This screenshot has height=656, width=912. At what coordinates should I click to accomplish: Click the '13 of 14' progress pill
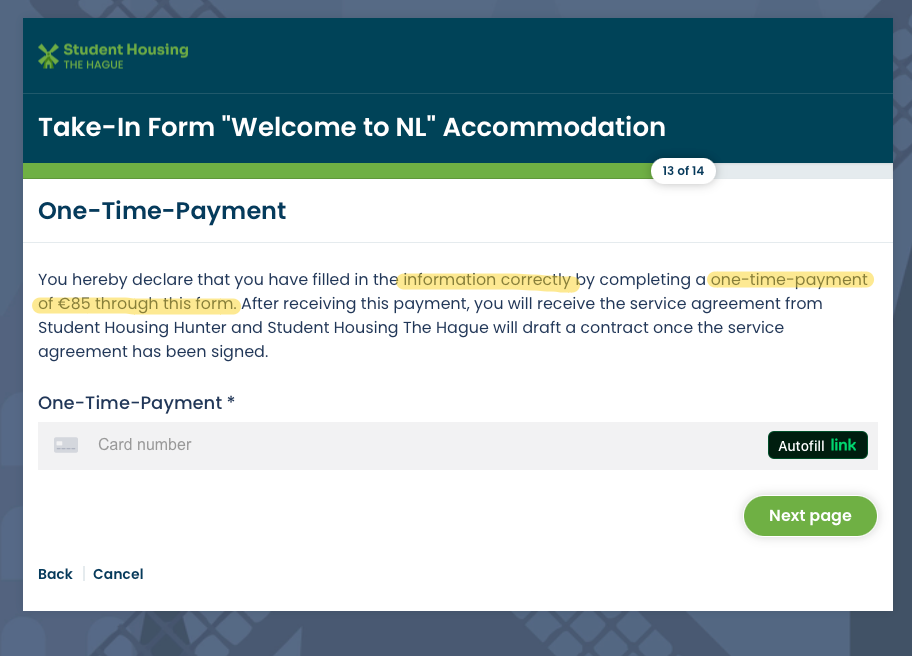click(683, 170)
